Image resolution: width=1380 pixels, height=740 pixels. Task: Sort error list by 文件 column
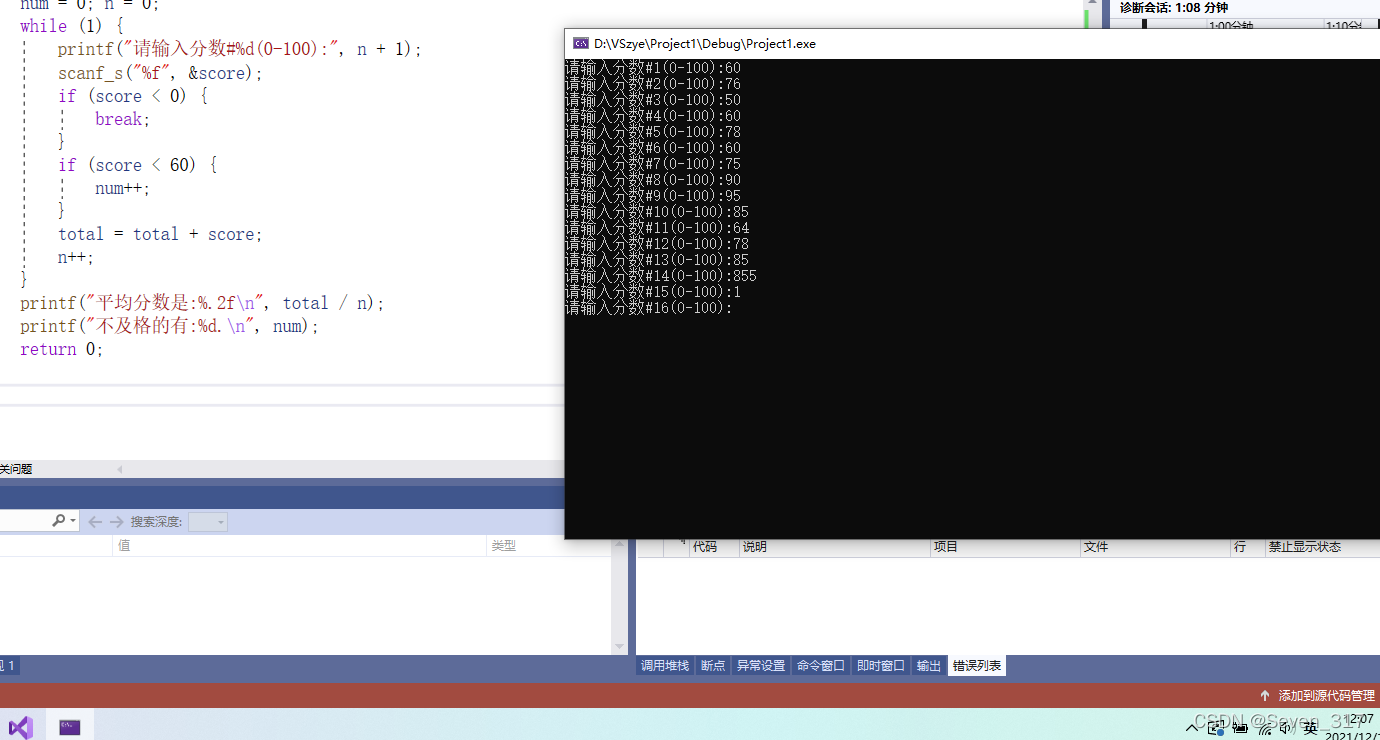(x=1096, y=547)
